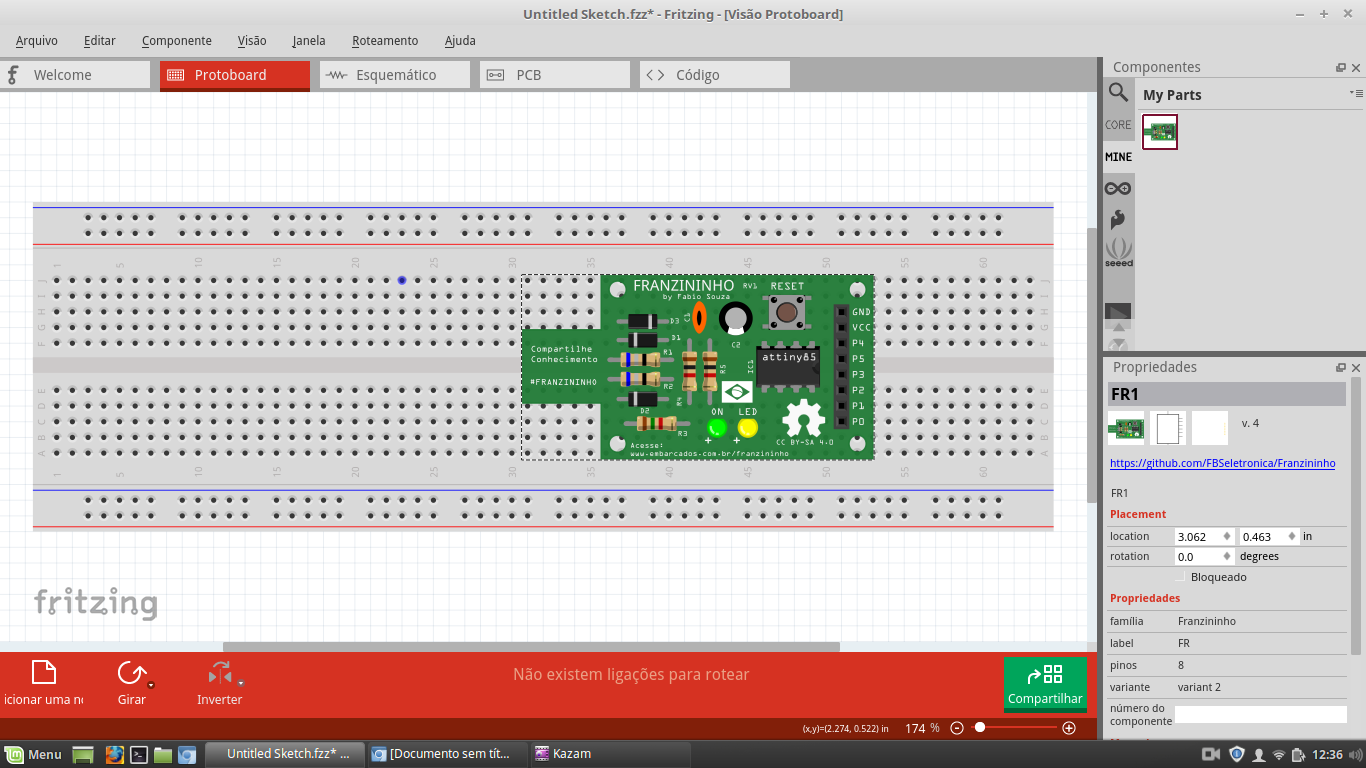
Task: Expand the Inverter options arrow
Action: tap(241, 685)
